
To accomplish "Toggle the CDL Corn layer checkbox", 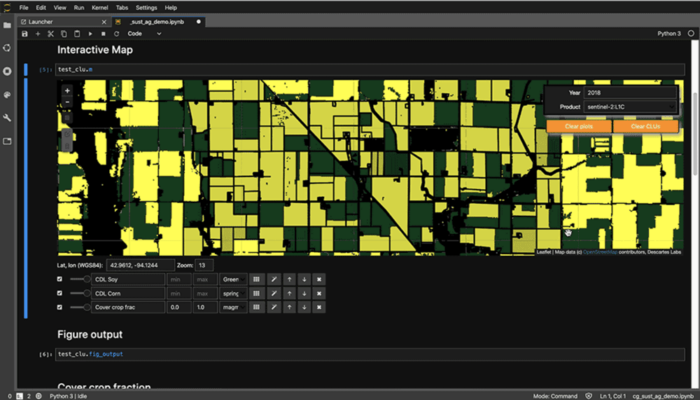I will coord(60,293).
